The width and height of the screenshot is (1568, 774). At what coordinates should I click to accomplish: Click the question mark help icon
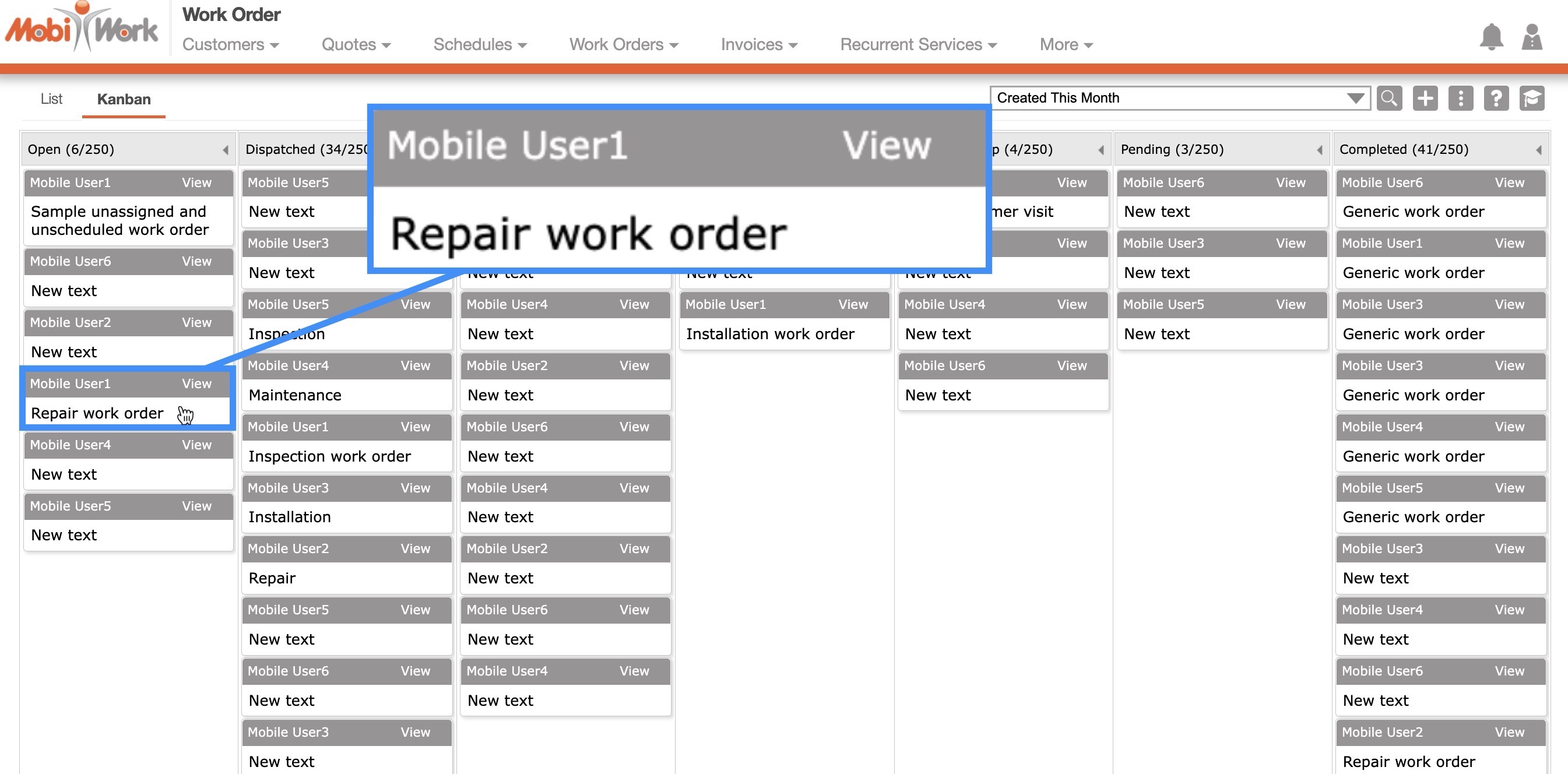(x=1496, y=98)
